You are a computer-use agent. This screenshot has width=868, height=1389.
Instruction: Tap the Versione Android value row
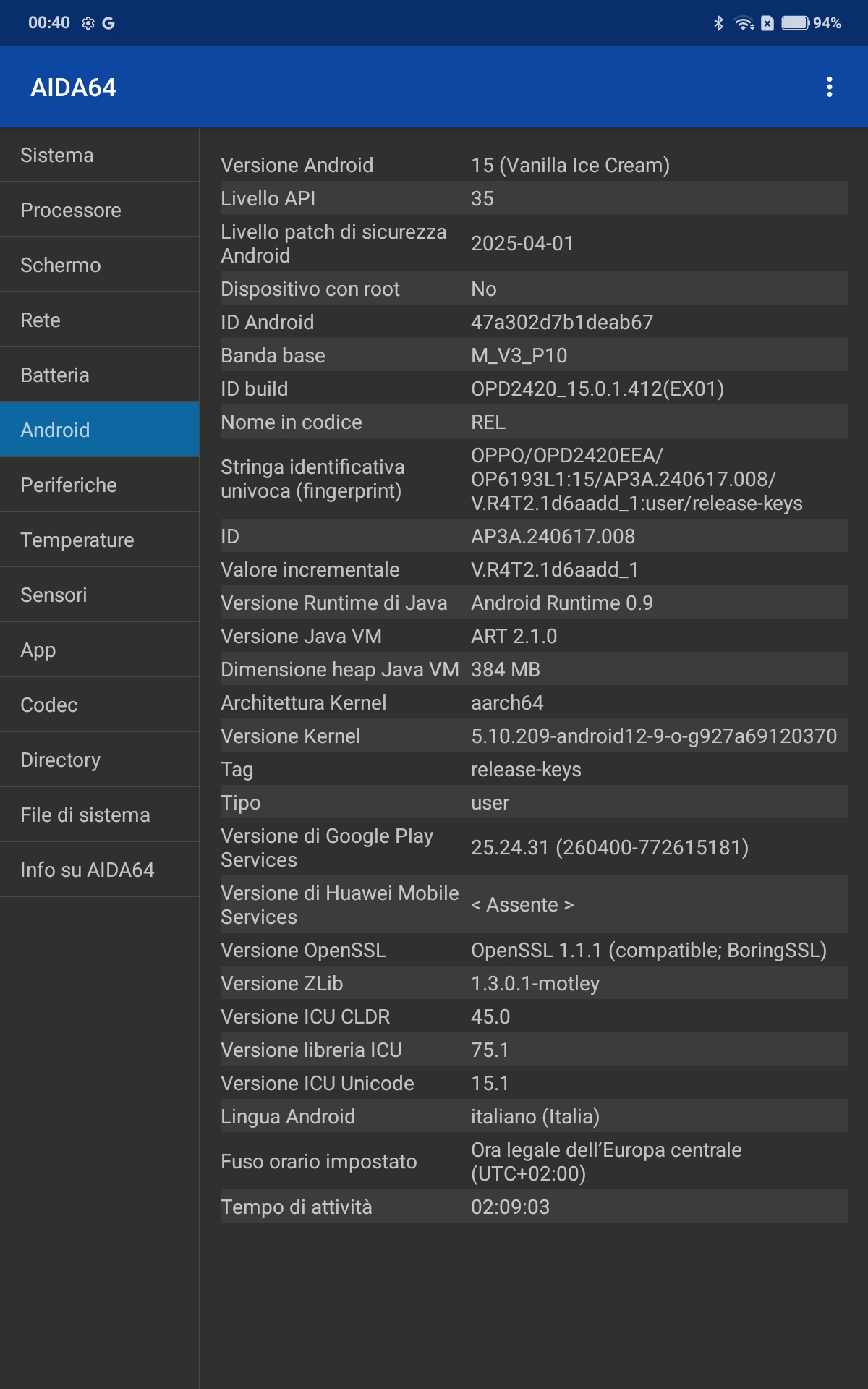pos(534,165)
